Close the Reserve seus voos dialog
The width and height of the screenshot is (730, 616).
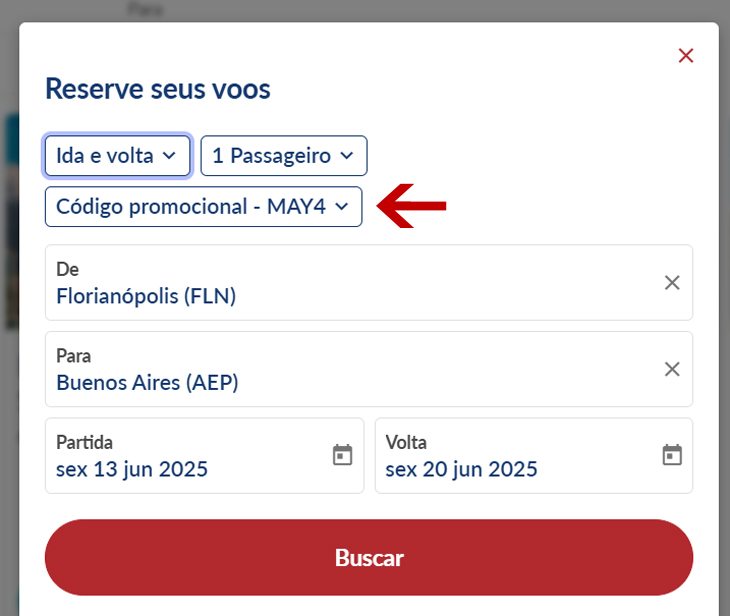[x=686, y=55]
